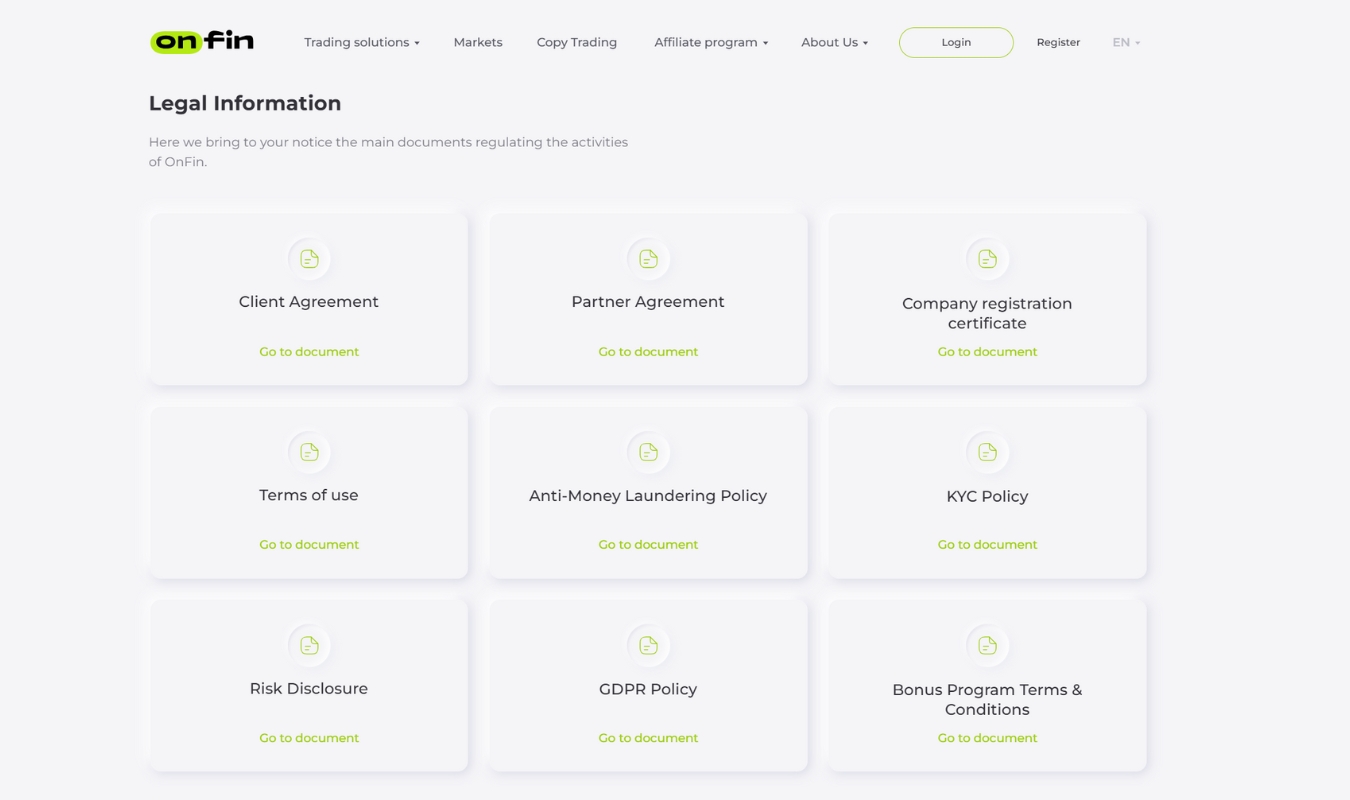Open the EN language selector
This screenshot has width=1350, height=800.
pos(1126,42)
